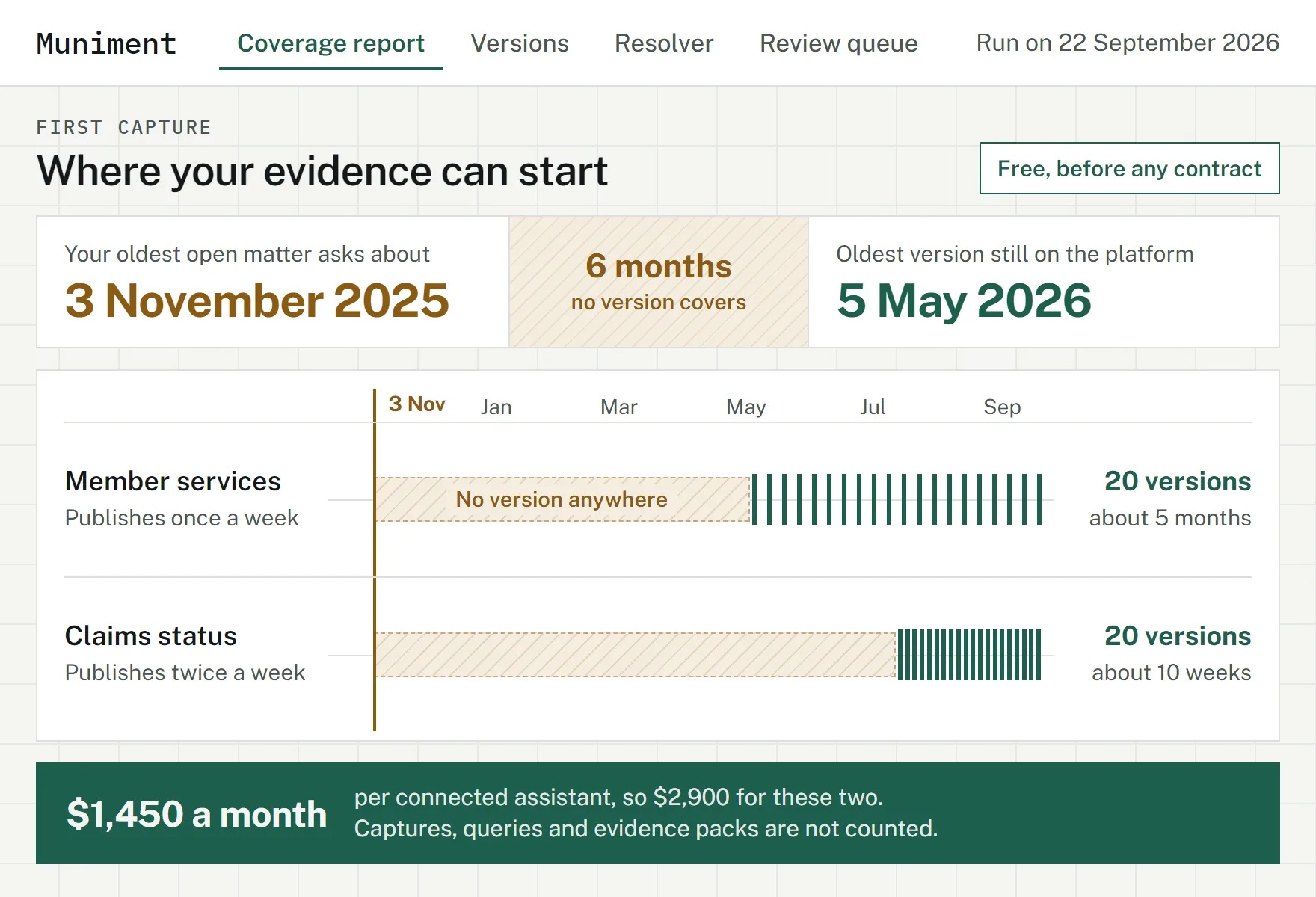This screenshot has width=1316, height=897.
Task: Click the 'Free, before any contract' button
Action: 1129,168
